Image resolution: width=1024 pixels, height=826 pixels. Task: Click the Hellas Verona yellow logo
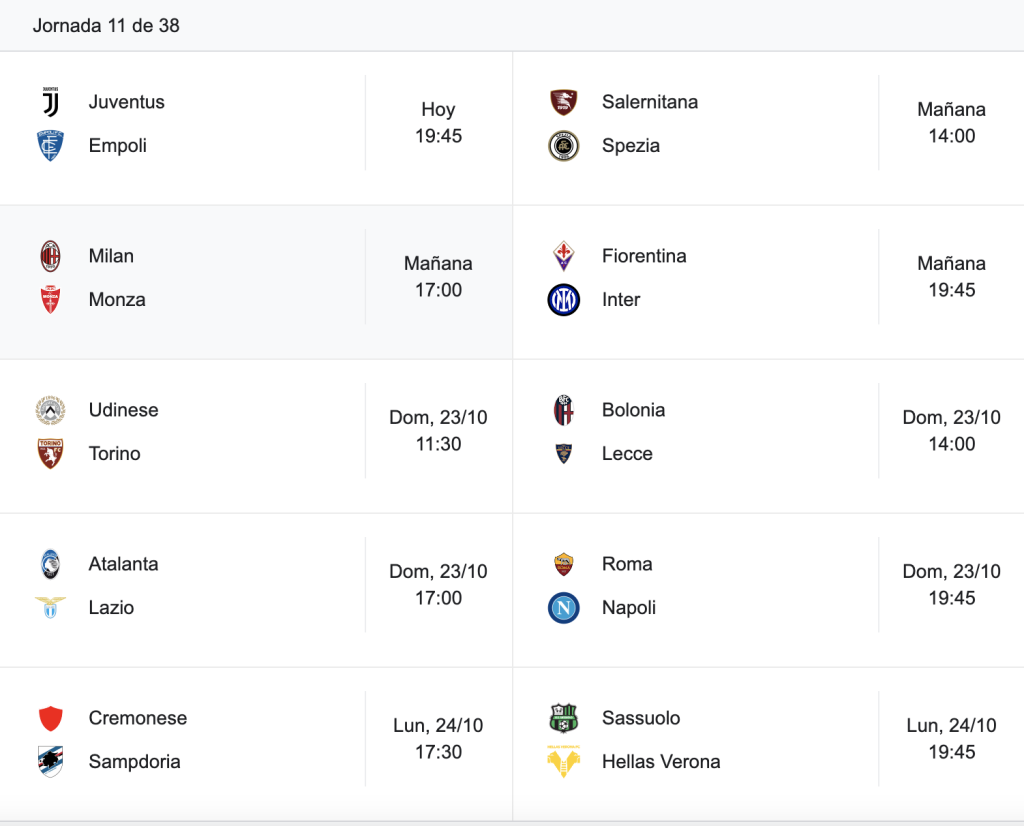pyautogui.click(x=564, y=761)
